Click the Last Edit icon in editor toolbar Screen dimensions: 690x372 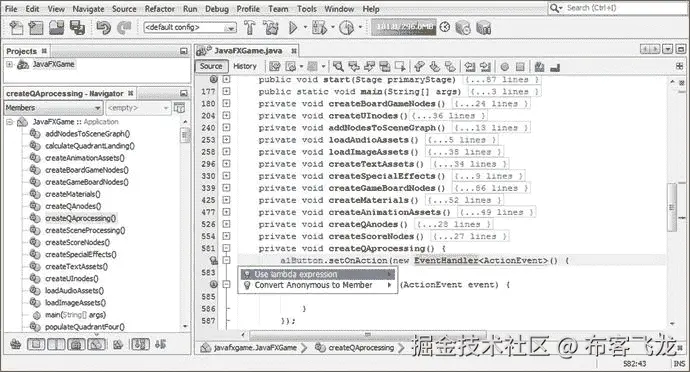275,66
